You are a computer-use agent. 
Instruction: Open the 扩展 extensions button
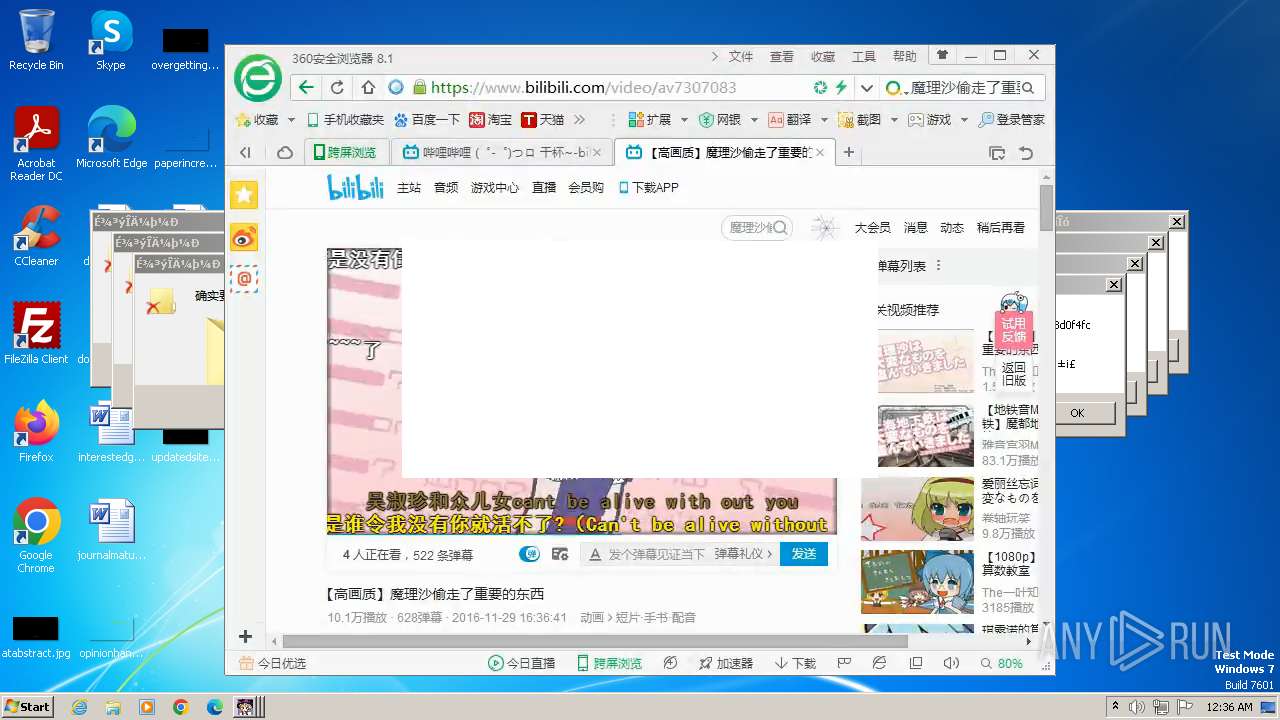click(x=649, y=120)
